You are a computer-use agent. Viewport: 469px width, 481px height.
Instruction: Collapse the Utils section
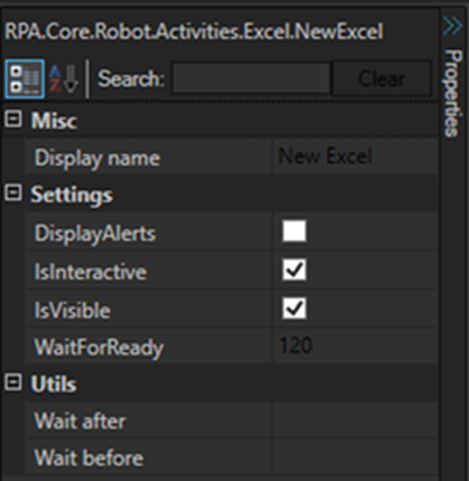click(13, 382)
